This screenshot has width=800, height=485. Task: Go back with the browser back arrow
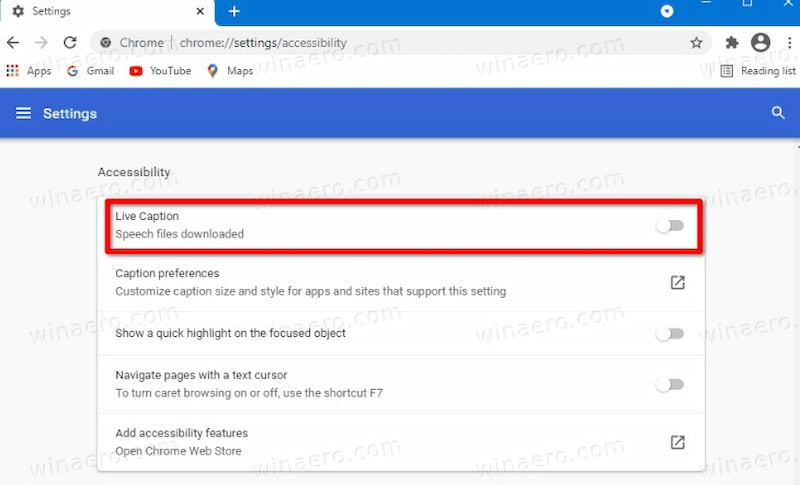pyautogui.click(x=13, y=42)
